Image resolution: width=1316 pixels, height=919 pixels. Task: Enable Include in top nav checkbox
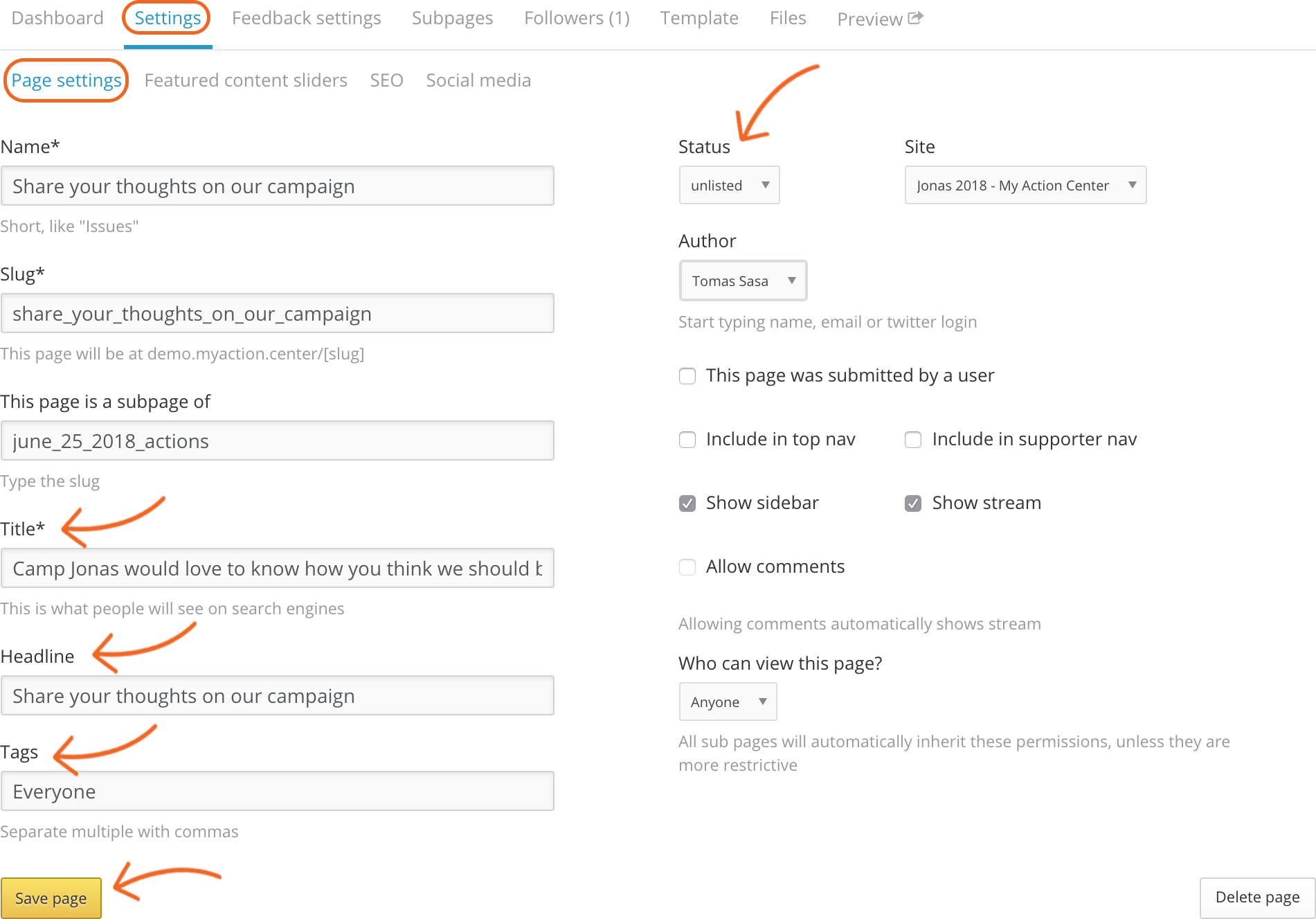point(687,440)
